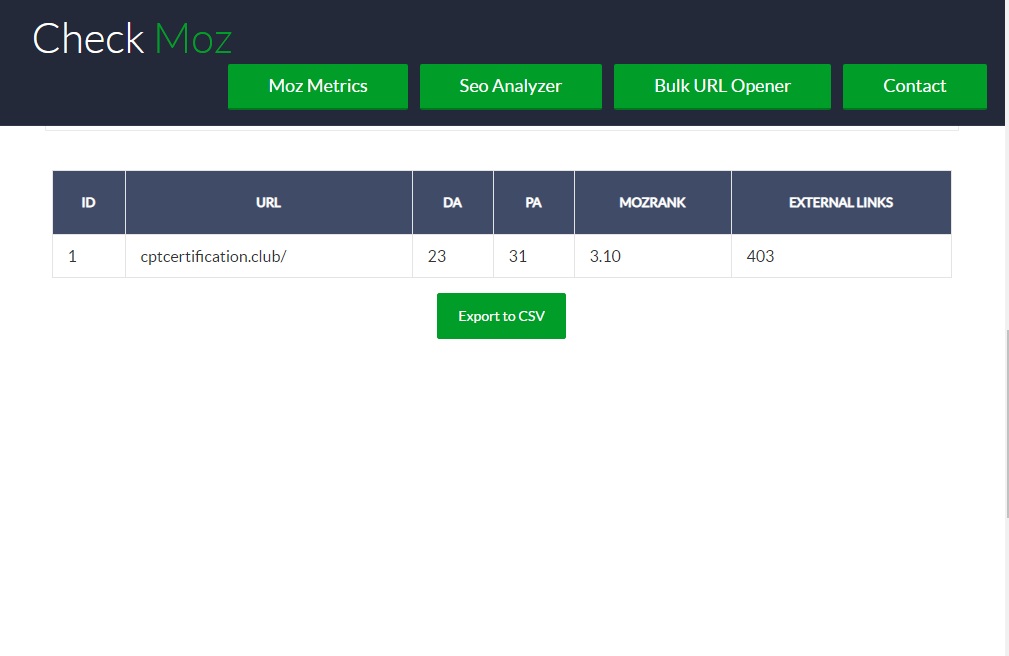Open the Moz Metrics page

(x=318, y=86)
